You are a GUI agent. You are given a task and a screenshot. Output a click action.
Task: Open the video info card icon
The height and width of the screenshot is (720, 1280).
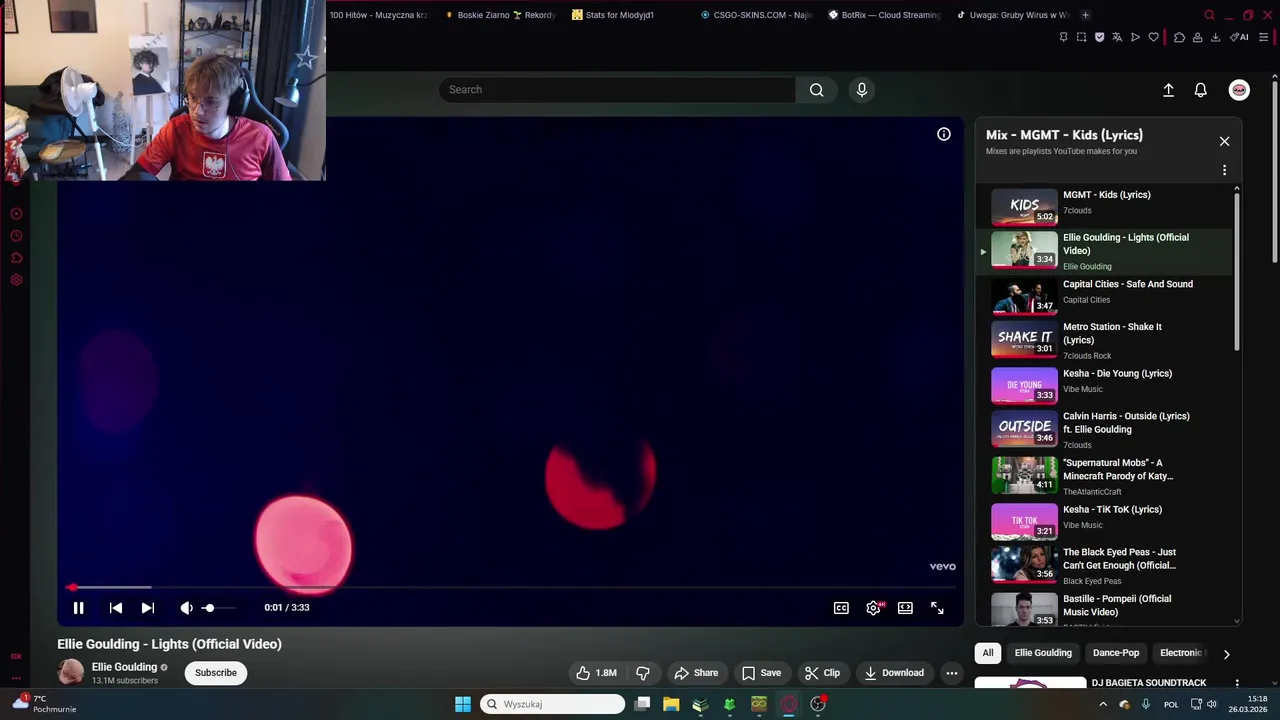click(944, 134)
